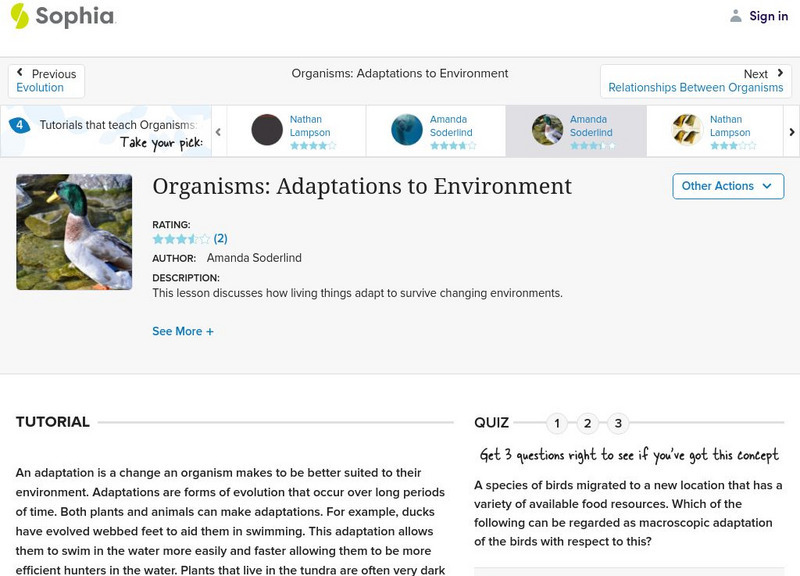Jump to quiz question 1
The height and width of the screenshot is (576, 800).
point(557,423)
